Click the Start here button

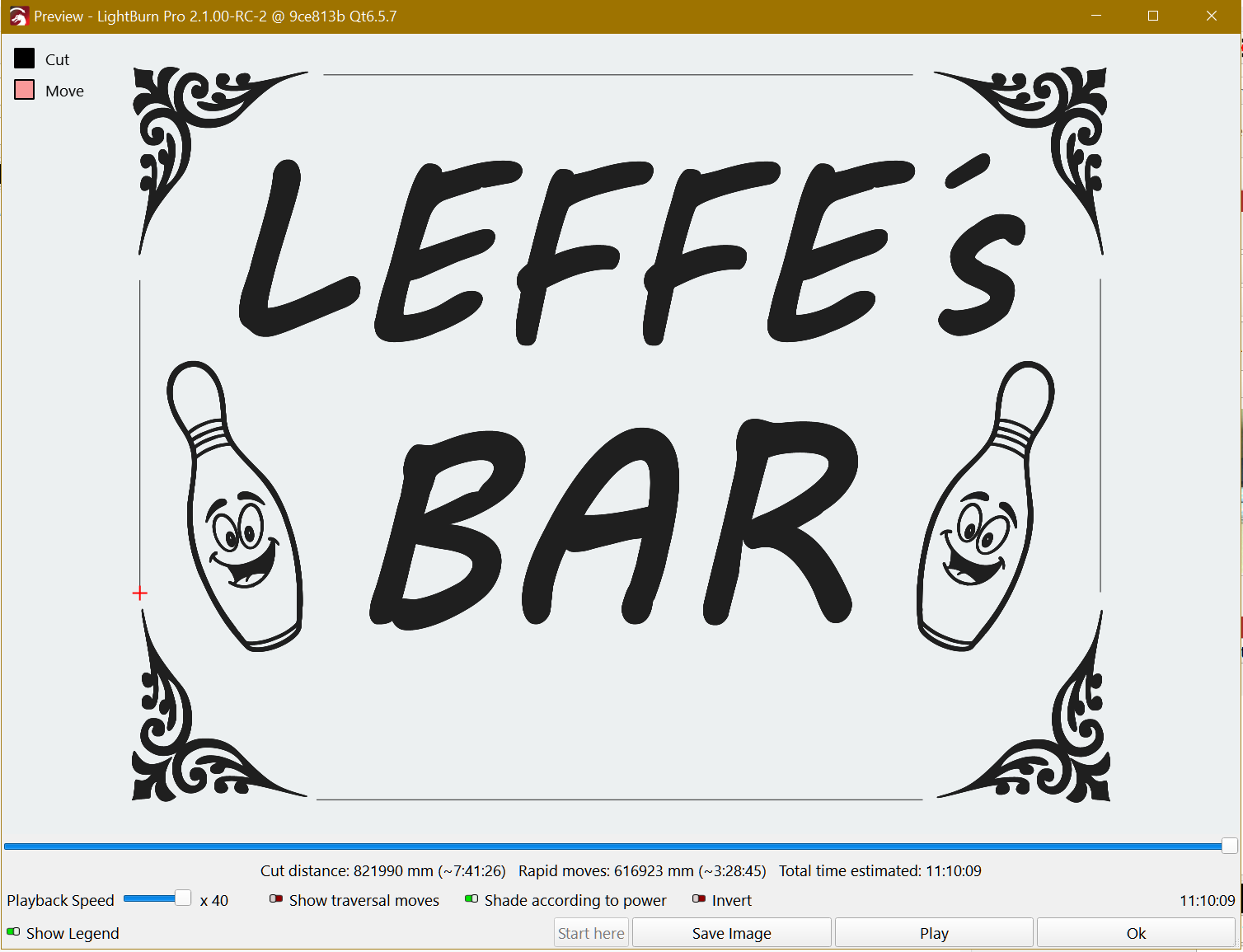click(x=591, y=933)
